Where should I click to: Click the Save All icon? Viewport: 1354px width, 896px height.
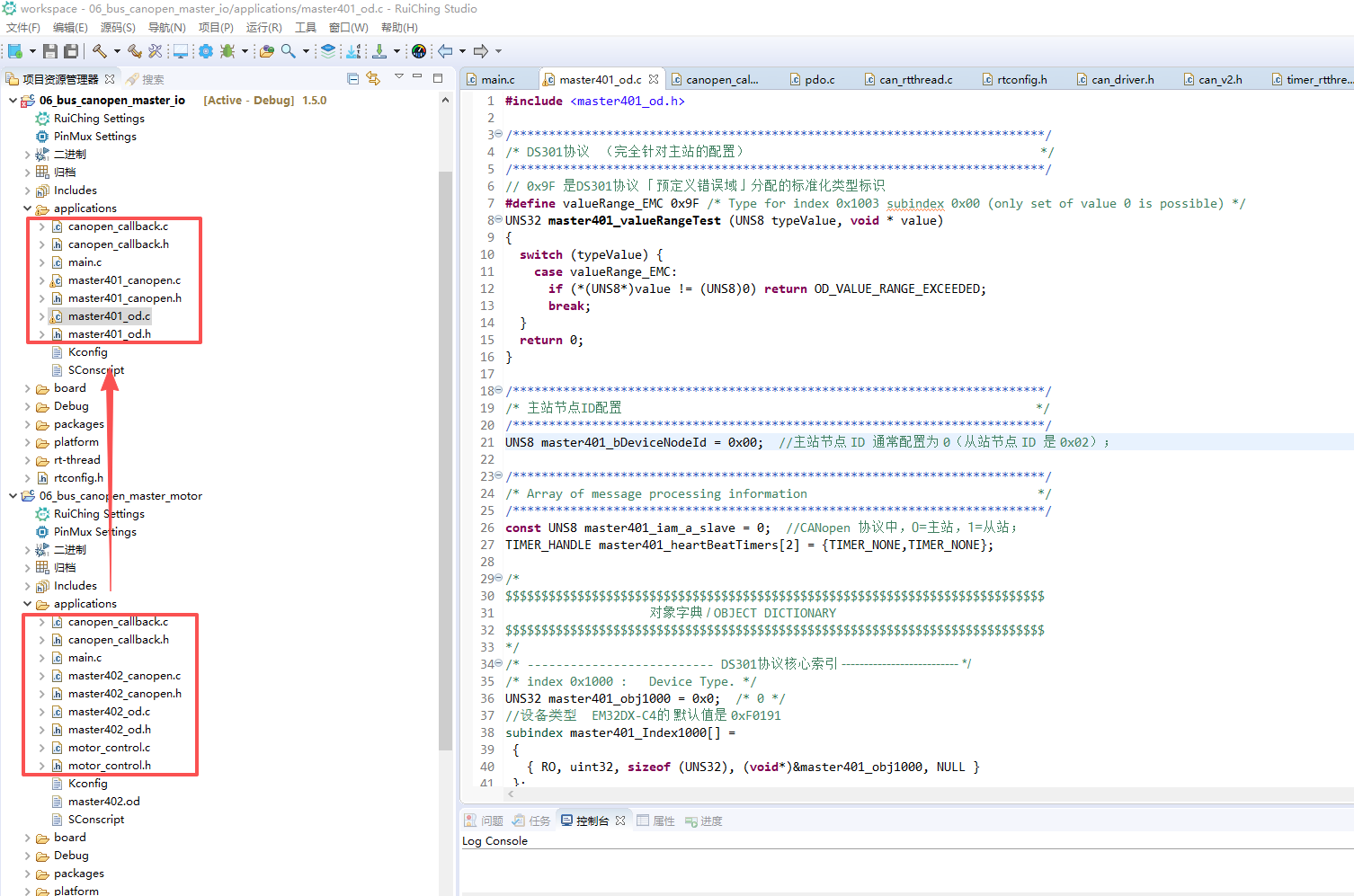[x=71, y=51]
